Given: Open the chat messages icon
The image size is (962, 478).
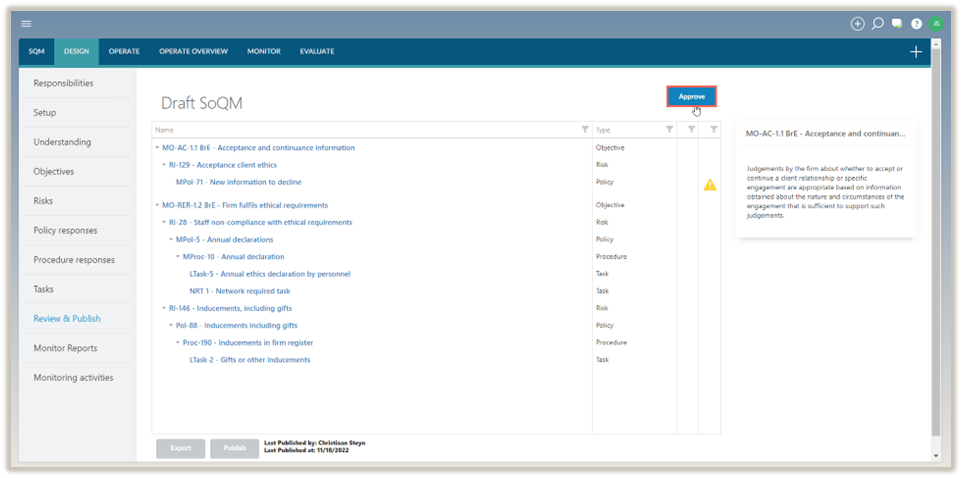Looking at the screenshot, I should (x=897, y=23).
